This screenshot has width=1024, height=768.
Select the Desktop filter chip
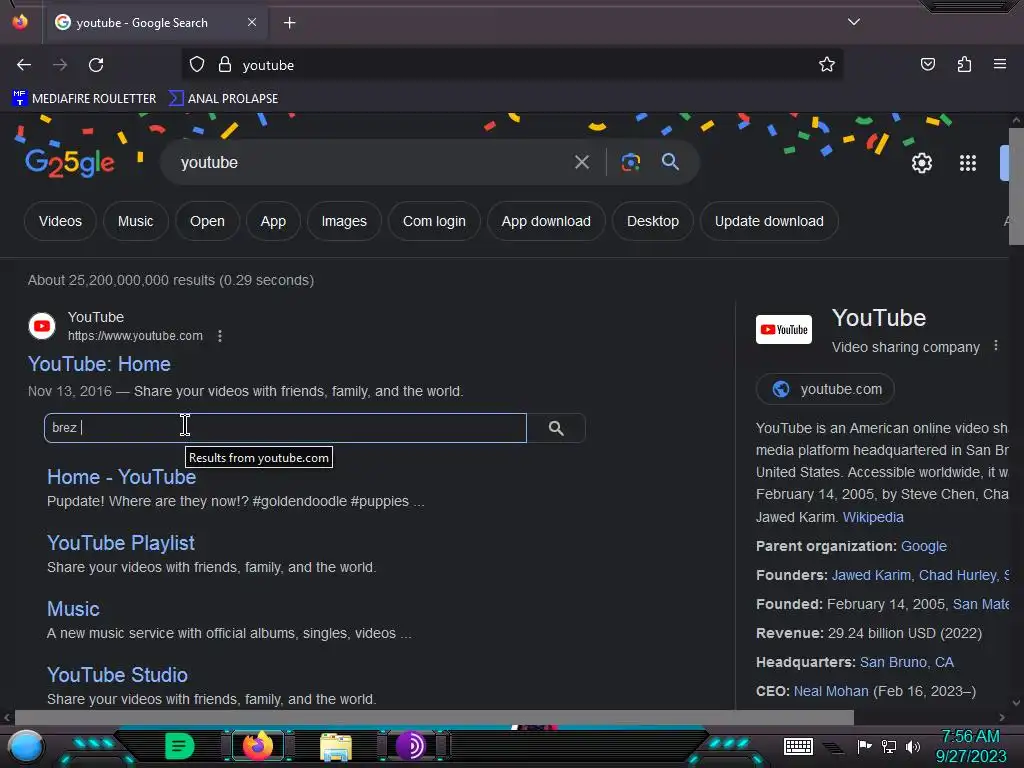(652, 221)
